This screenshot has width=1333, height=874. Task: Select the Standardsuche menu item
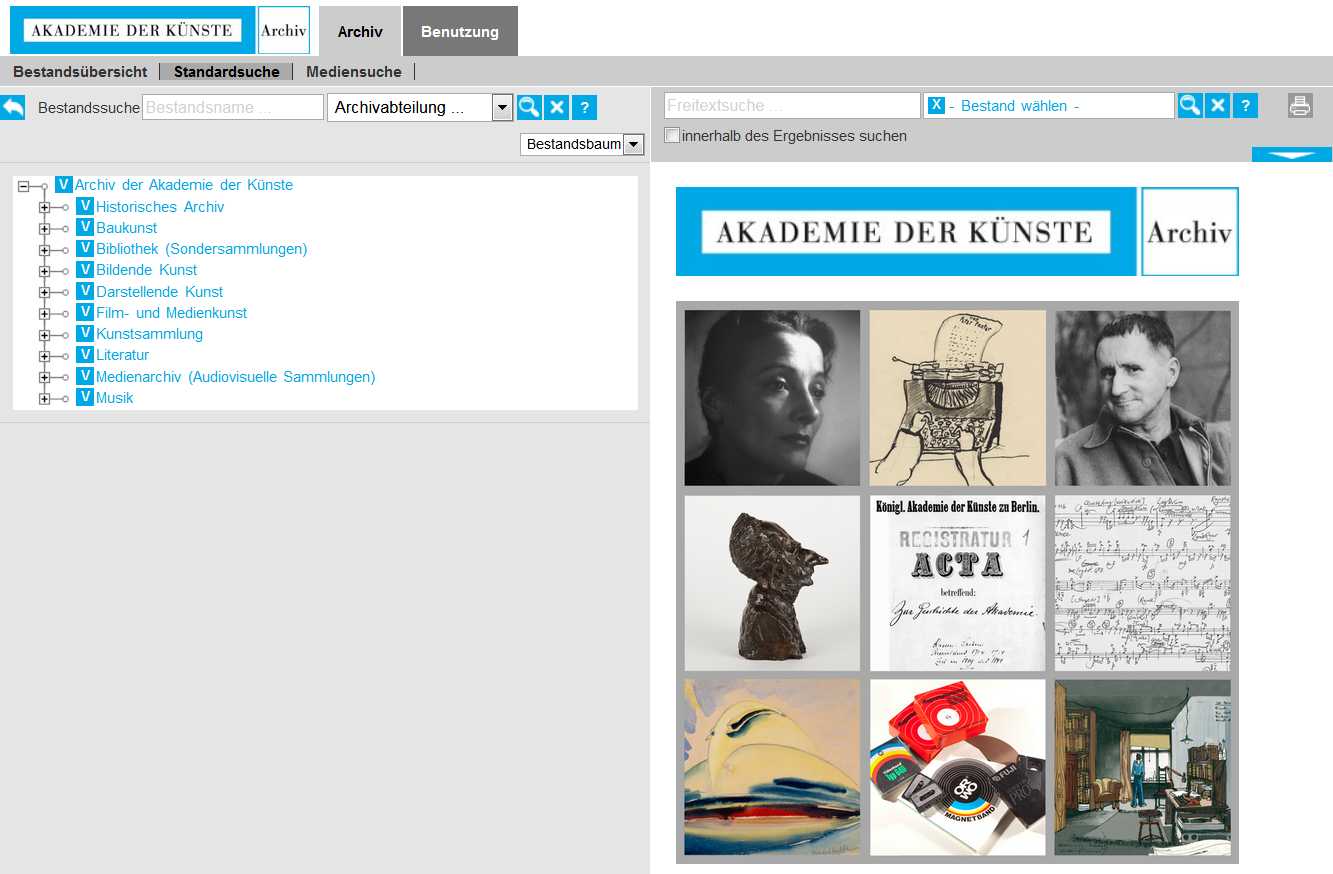(227, 72)
